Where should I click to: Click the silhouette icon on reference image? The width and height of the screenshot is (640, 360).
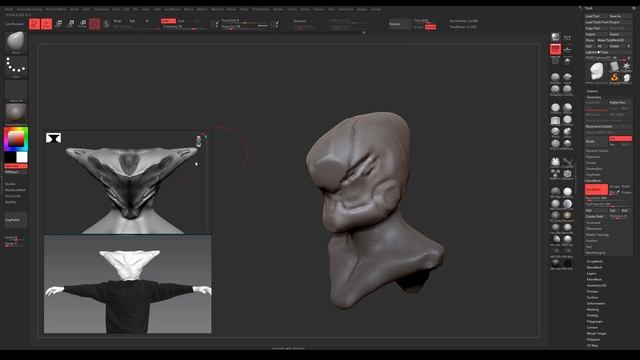[x=53, y=138]
